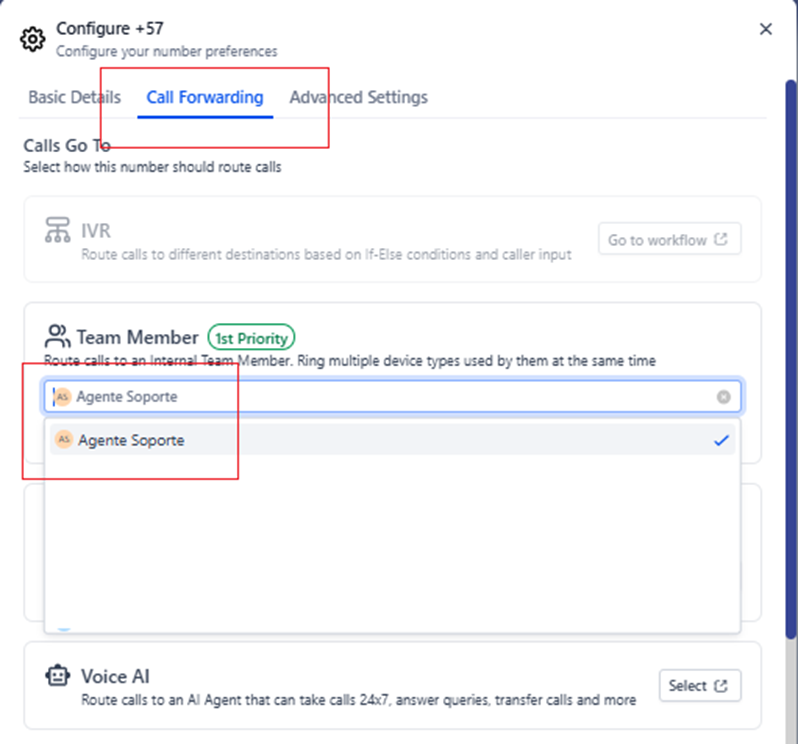Click the Team Member people icon
The width and height of the screenshot is (798, 744).
(x=57, y=336)
